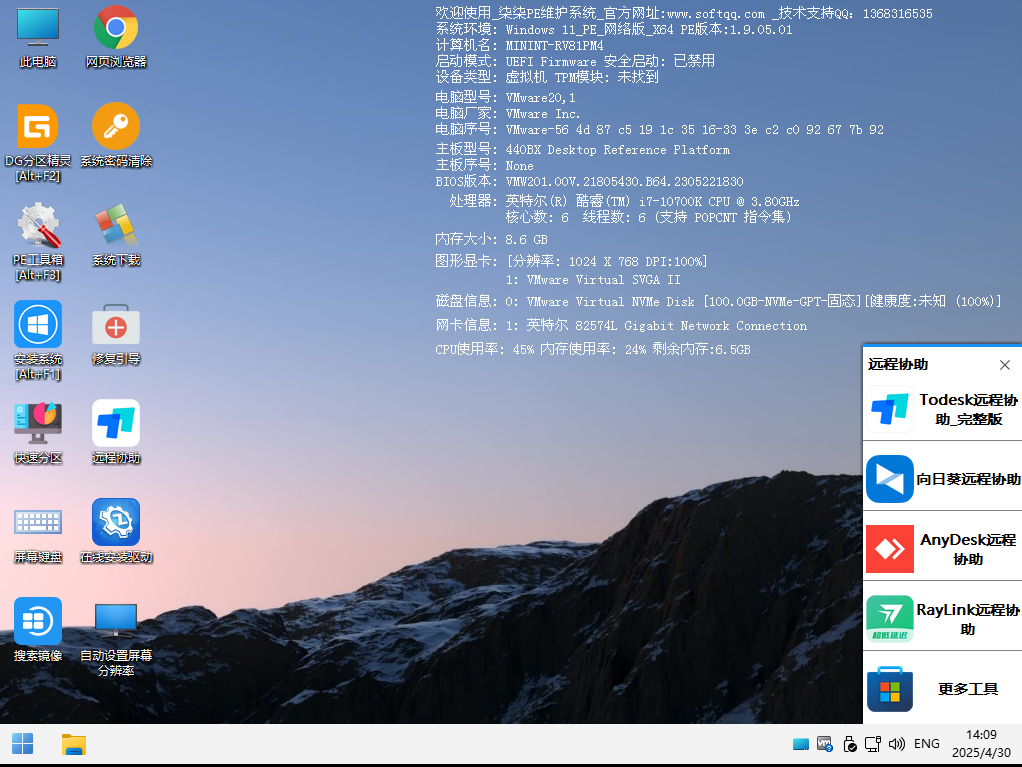Open the 14:09 clock and date
The image size is (1022, 767).
point(981,744)
